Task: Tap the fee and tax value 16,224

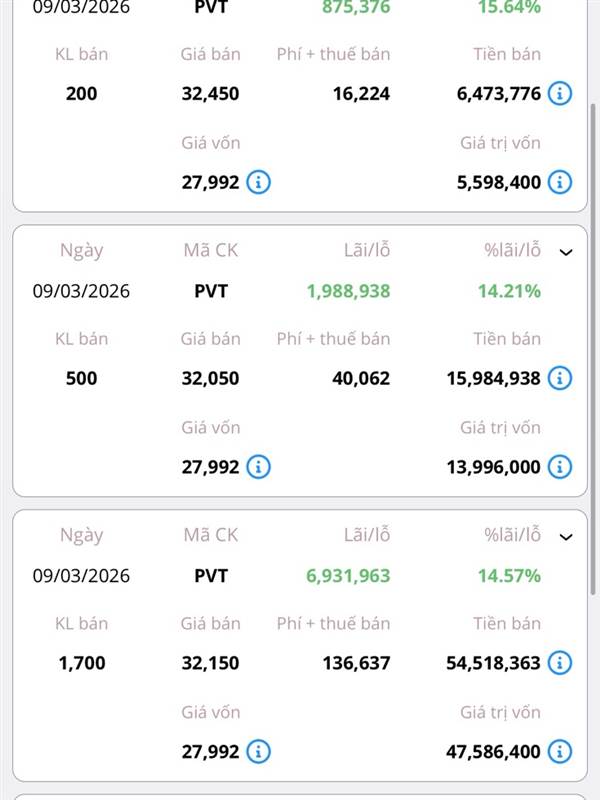Action: (362, 94)
